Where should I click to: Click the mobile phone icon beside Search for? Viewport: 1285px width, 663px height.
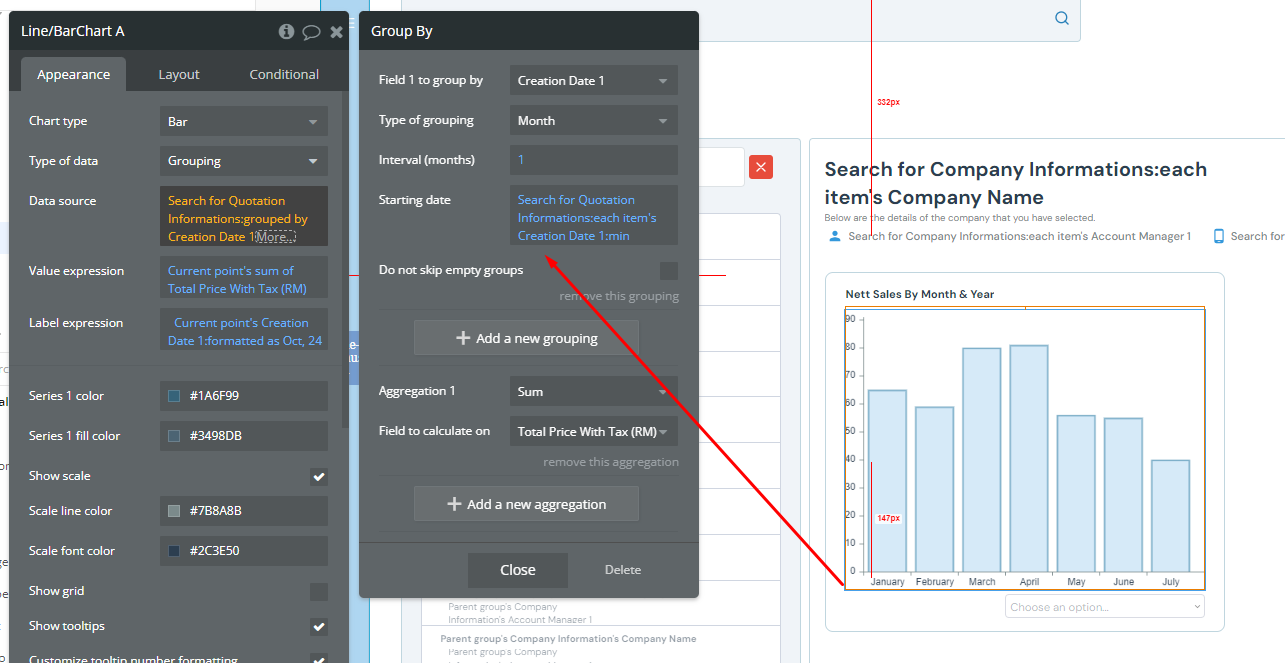pos(1219,236)
